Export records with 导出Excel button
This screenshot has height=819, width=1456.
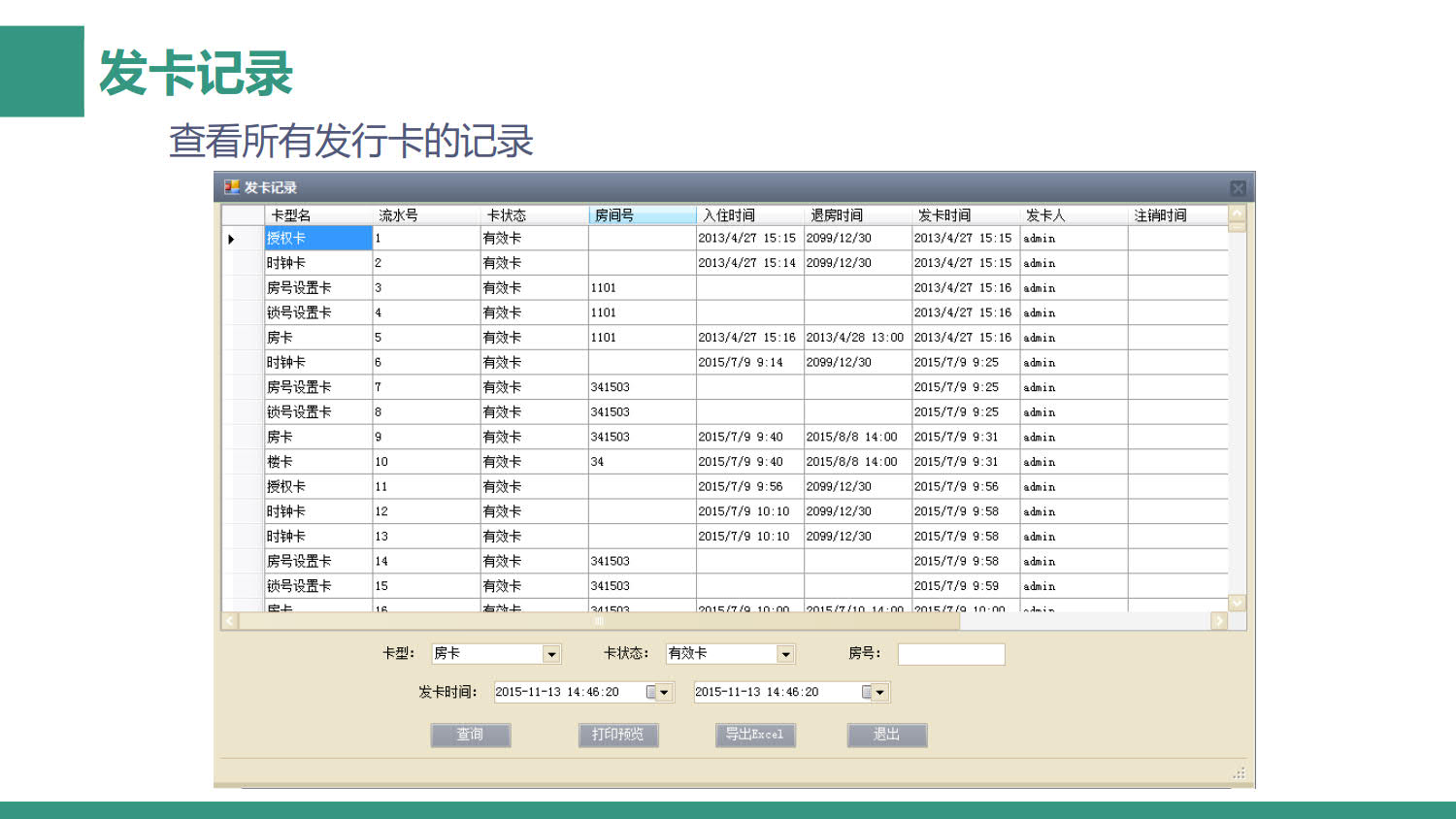pos(755,735)
